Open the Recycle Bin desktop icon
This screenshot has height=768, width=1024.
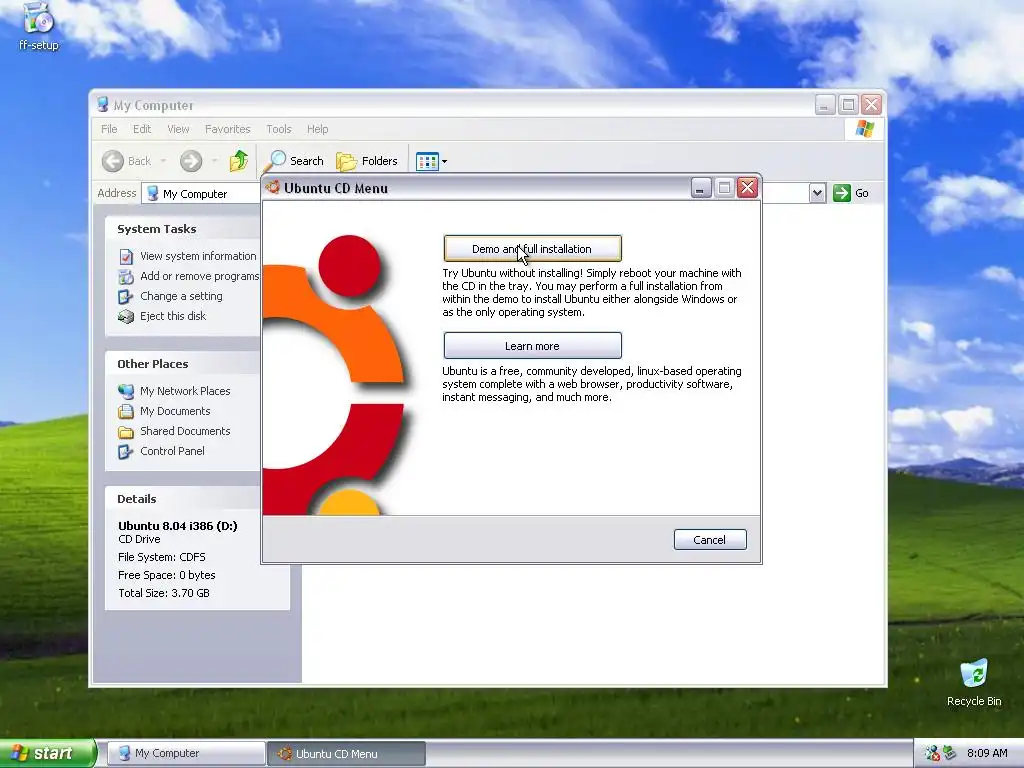974,682
